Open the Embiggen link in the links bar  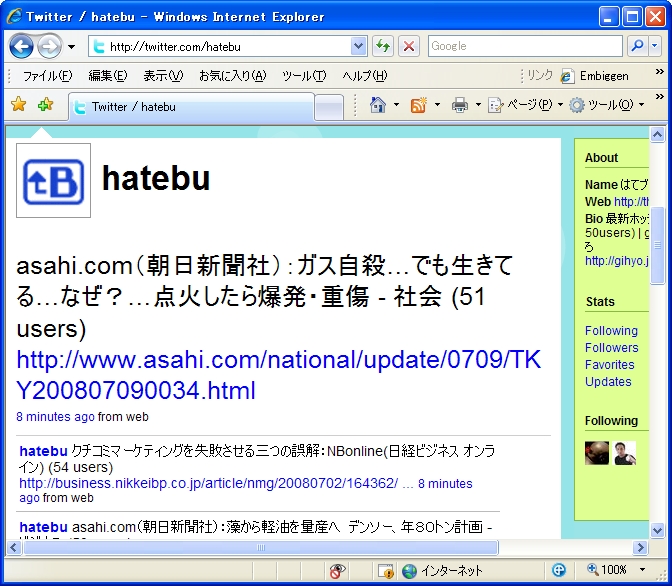coord(595,76)
